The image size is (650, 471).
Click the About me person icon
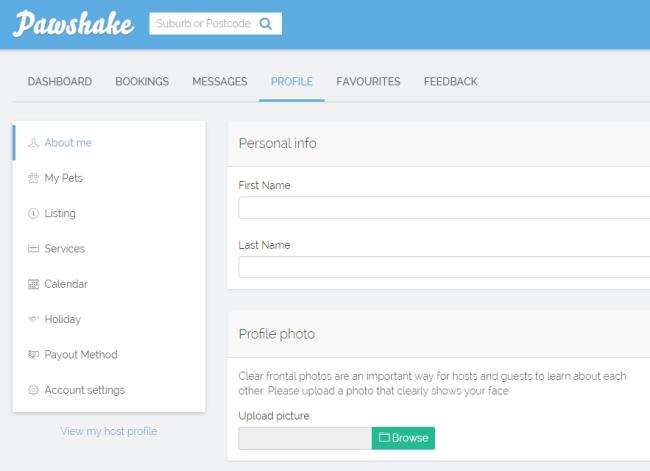(33, 143)
